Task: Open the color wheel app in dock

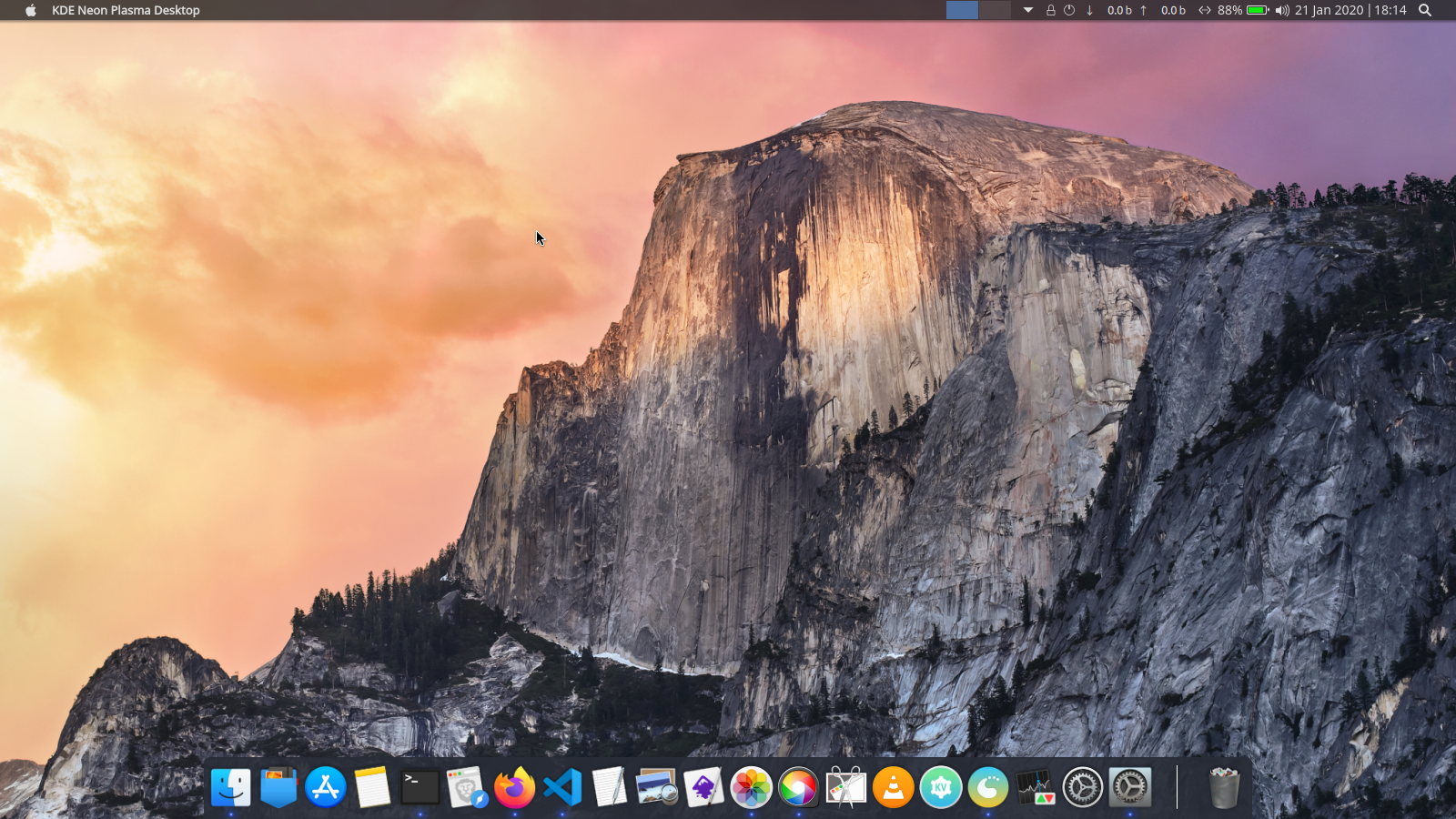Action: coord(799,787)
